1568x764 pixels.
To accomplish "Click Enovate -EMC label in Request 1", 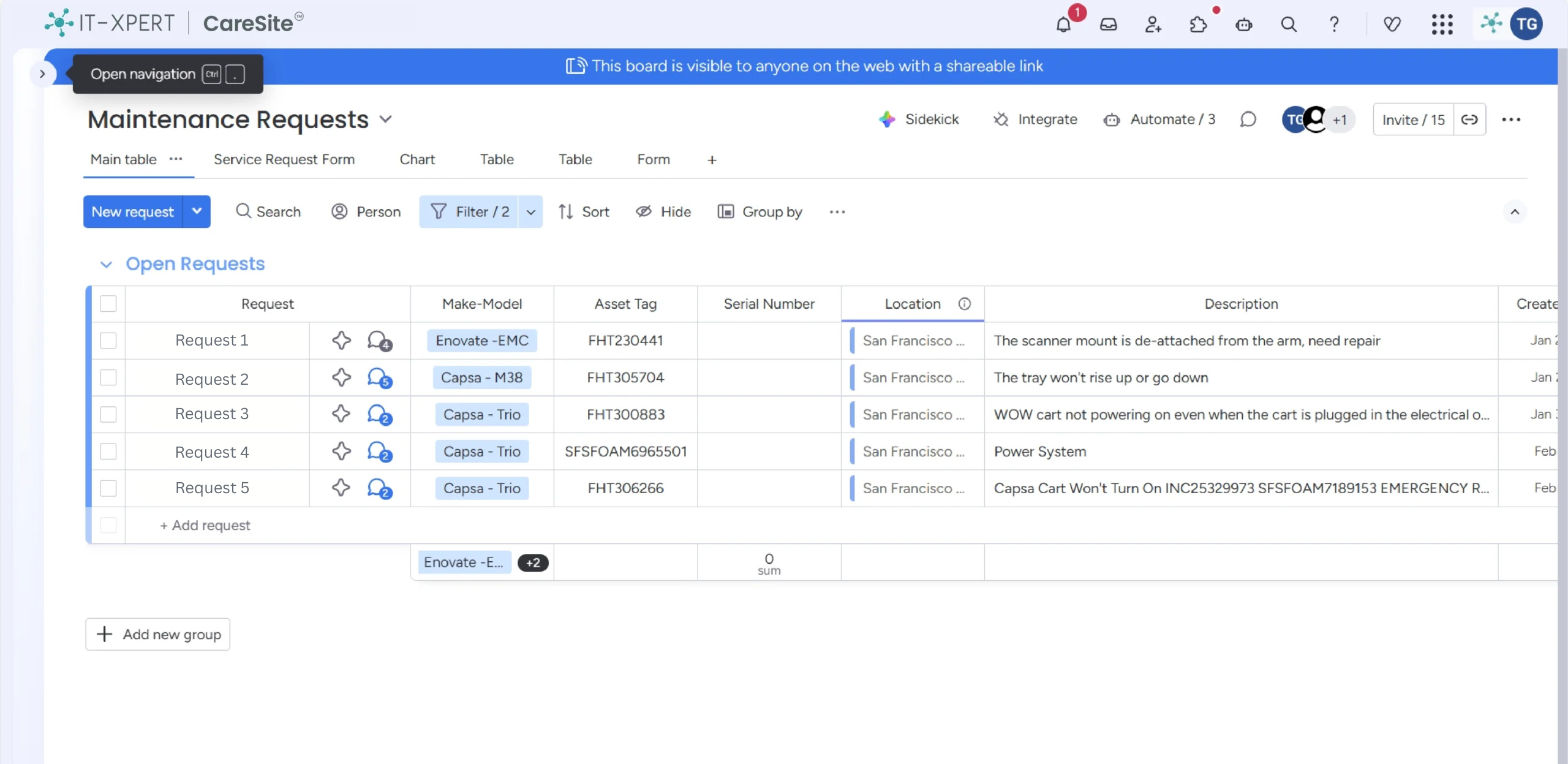I will [481, 341].
